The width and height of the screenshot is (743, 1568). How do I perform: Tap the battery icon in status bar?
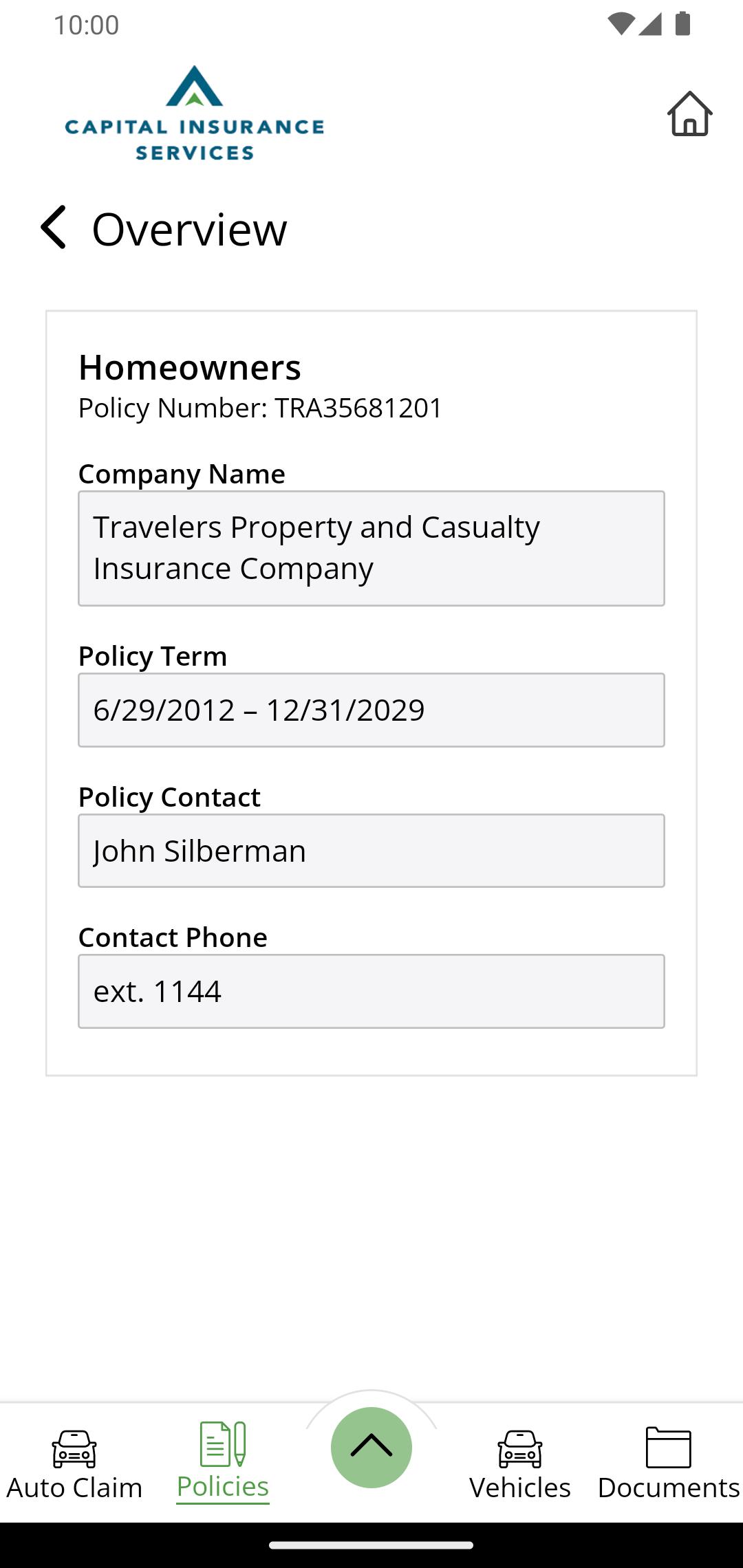point(682,24)
